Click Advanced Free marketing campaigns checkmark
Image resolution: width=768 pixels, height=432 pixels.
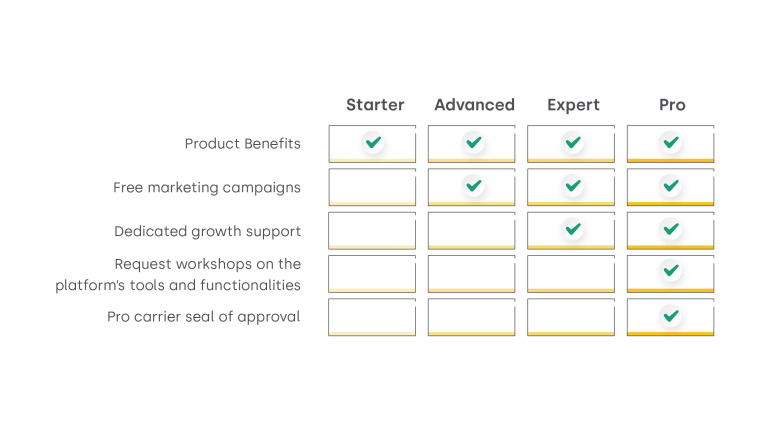coord(474,186)
